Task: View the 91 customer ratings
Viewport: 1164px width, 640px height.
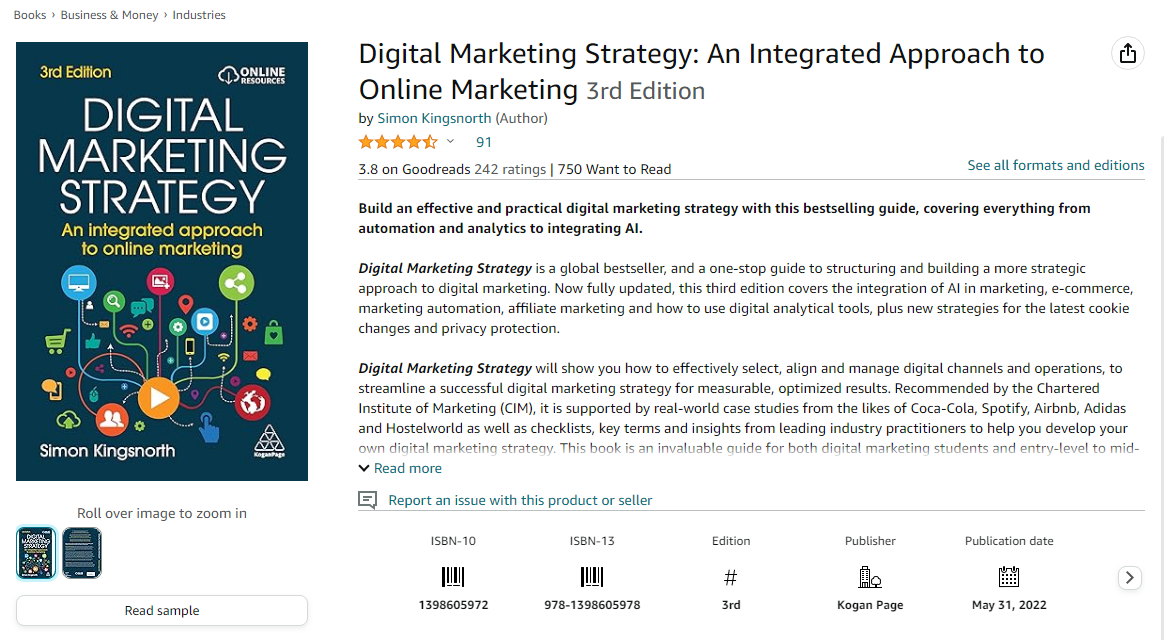Action: 483,142
